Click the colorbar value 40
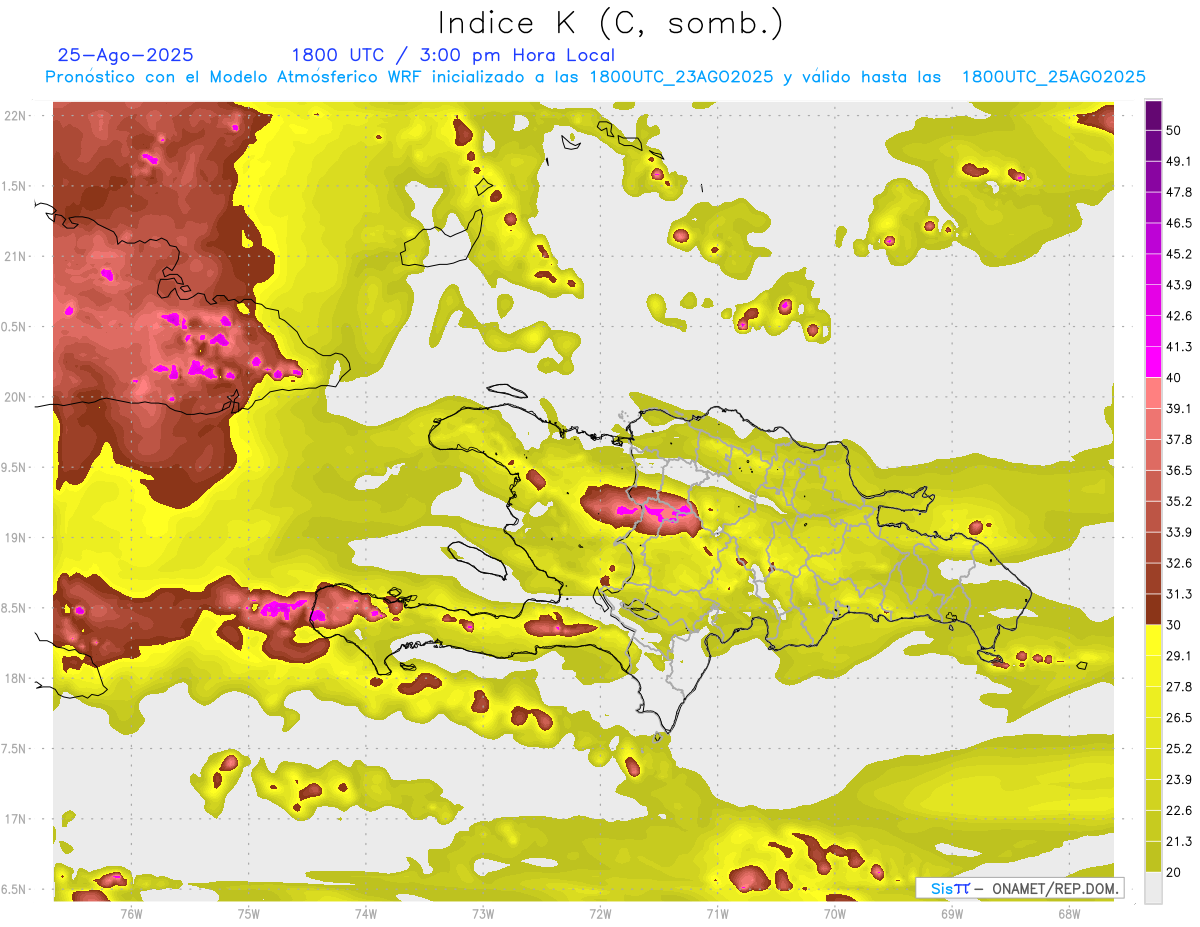Screen dimensions: 1200x927 pos(1174,378)
